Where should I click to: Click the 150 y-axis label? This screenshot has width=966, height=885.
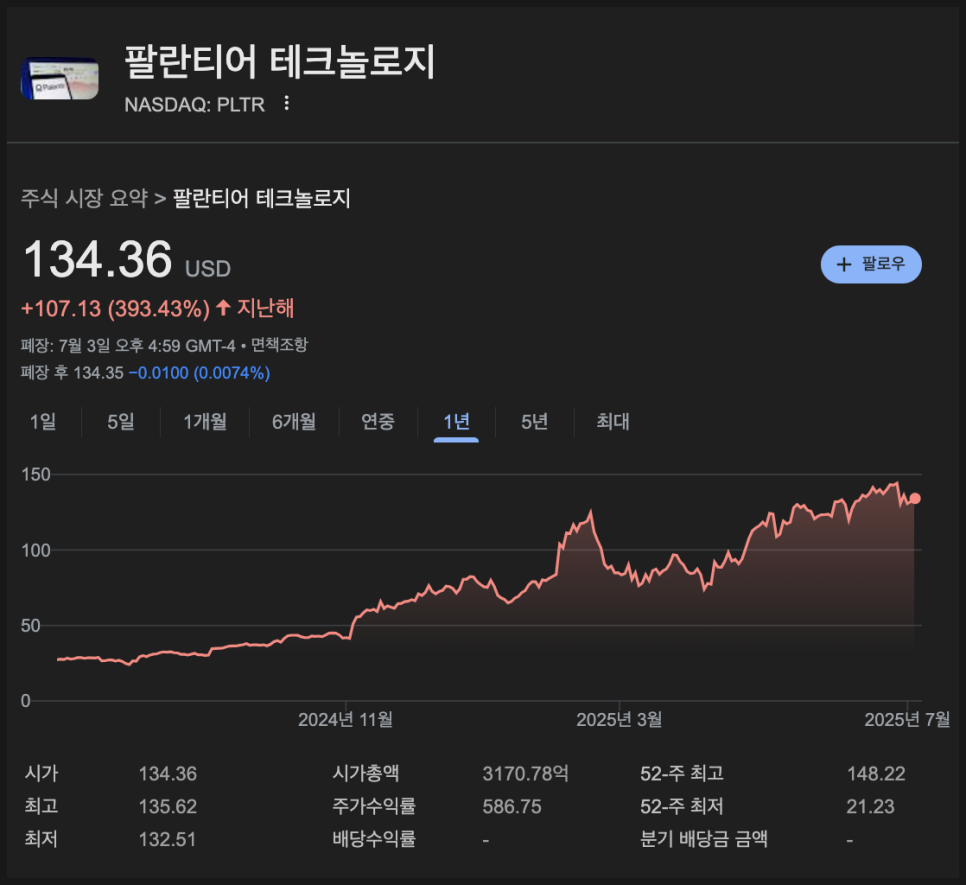pos(36,474)
